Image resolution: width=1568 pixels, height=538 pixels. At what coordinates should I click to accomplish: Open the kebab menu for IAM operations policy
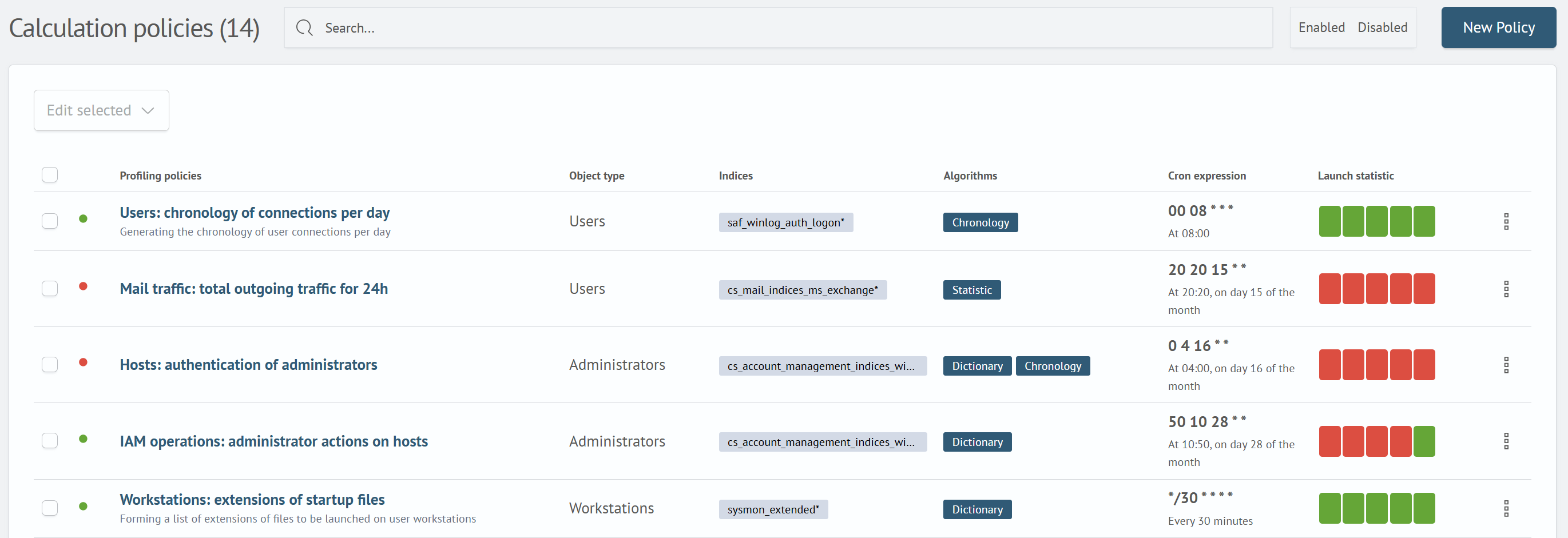point(1507,441)
